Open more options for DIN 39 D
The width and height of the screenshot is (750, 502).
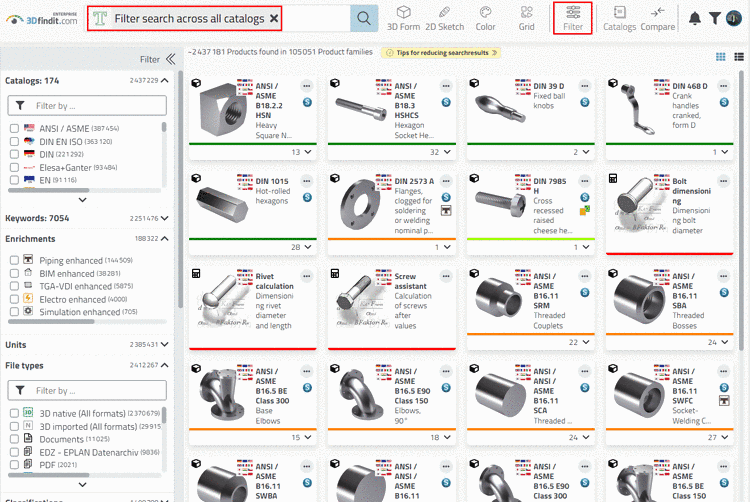click(585, 86)
